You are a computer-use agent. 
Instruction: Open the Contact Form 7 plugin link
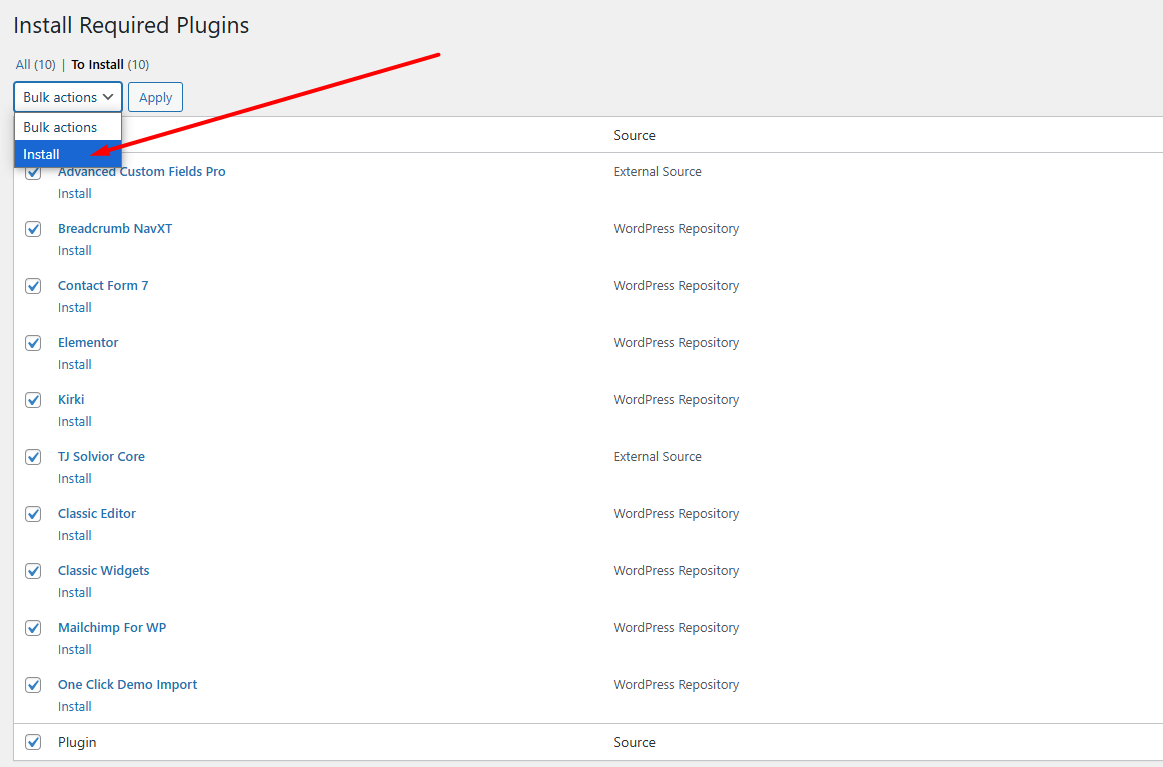coord(103,286)
